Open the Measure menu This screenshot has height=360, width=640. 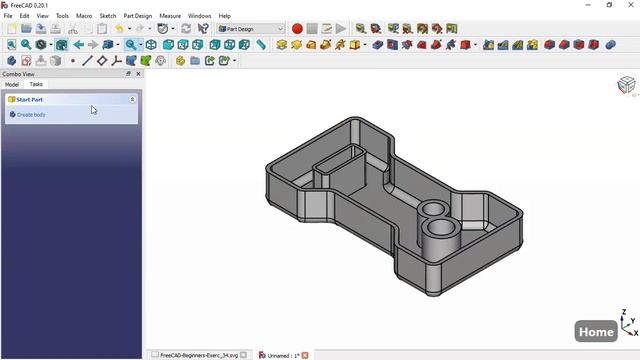pyautogui.click(x=170, y=16)
